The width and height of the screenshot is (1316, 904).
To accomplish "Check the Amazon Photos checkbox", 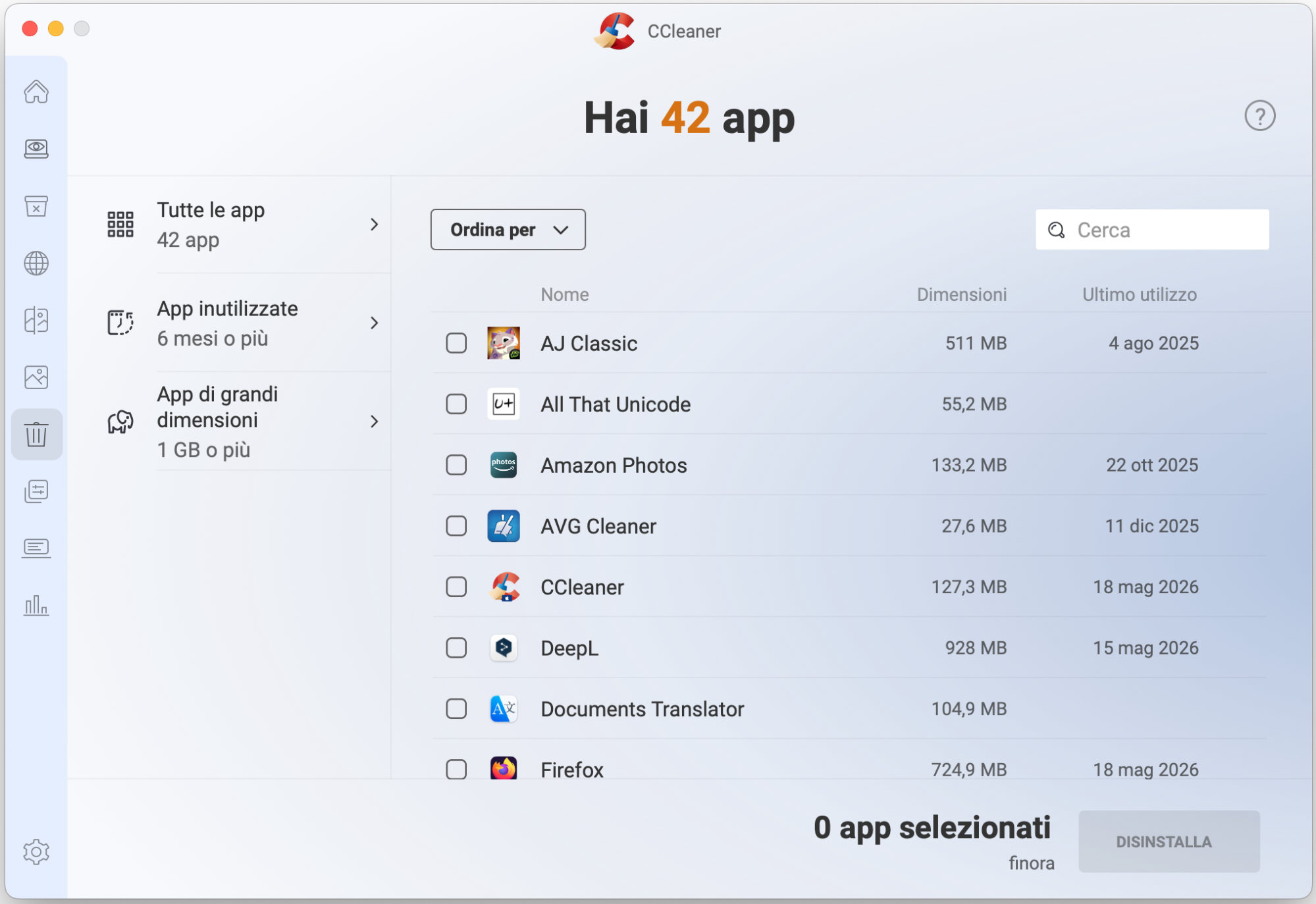I will click(x=456, y=465).
